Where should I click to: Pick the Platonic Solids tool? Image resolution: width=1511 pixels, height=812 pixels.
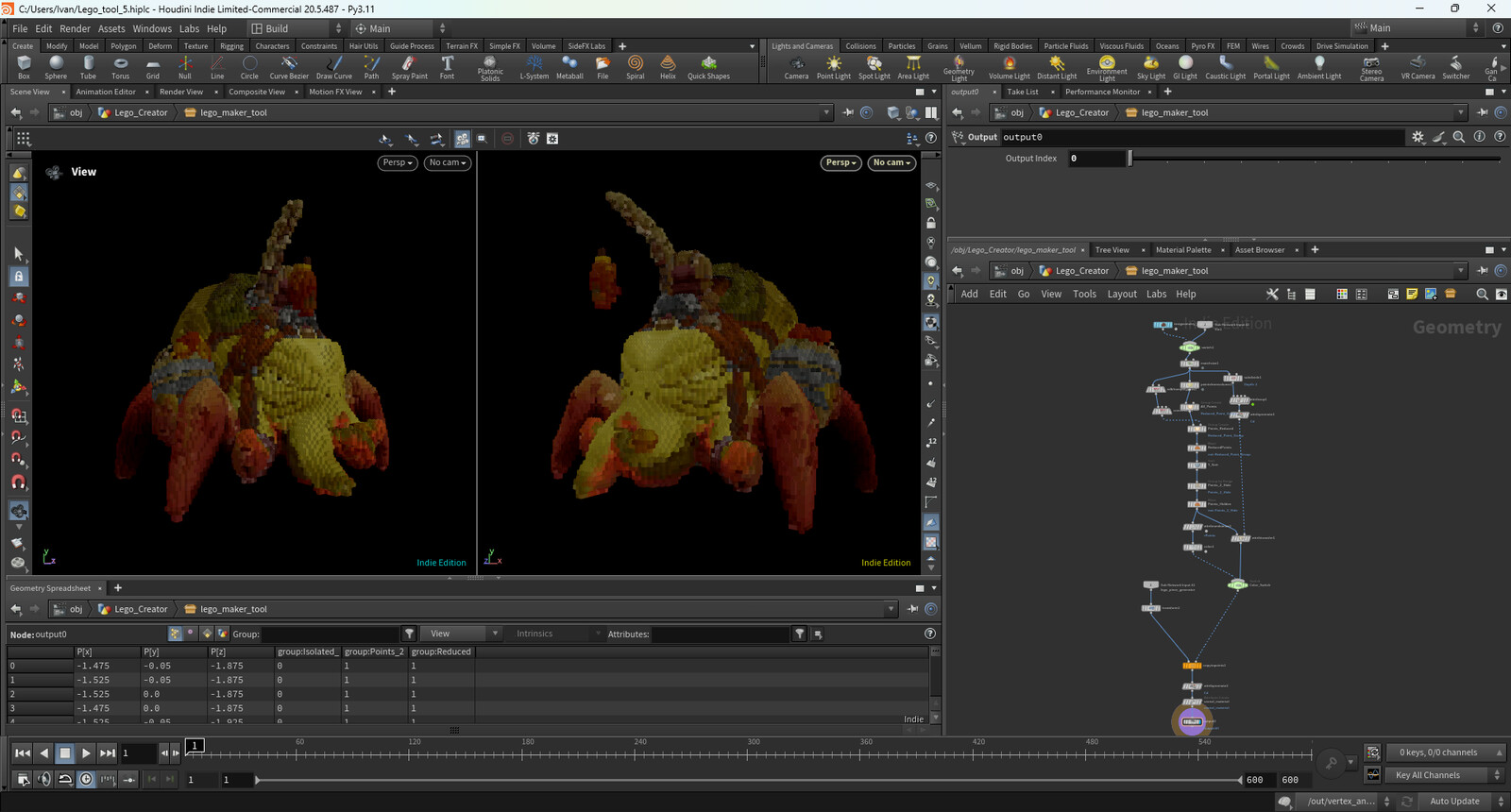click(490, 68)
